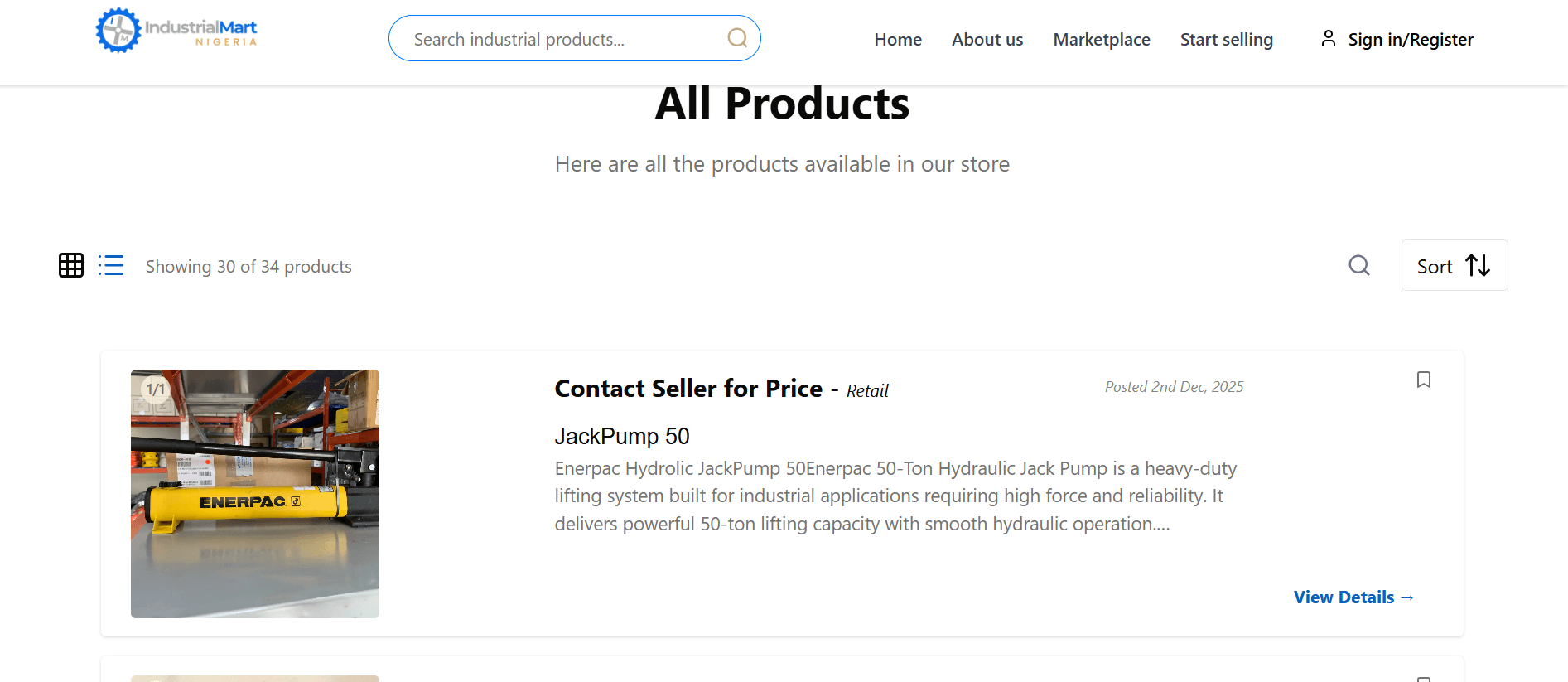Screen dimensions: 1568x682
Task: Click the Posted 2nd Dec, 2025 date
Action: click(x=1175, y=387)
